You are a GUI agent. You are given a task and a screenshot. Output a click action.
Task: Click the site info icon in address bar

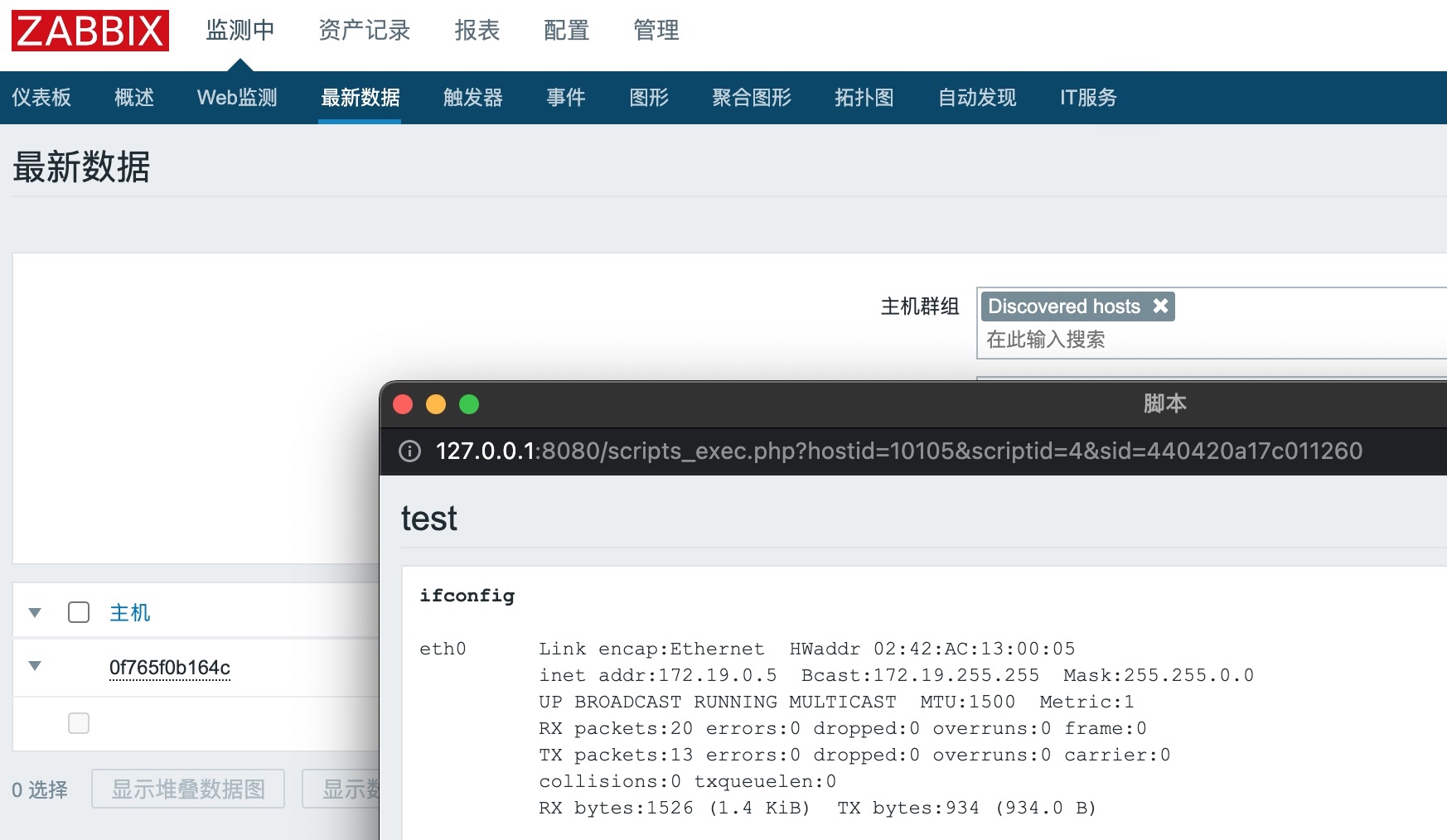click(409, 451)
